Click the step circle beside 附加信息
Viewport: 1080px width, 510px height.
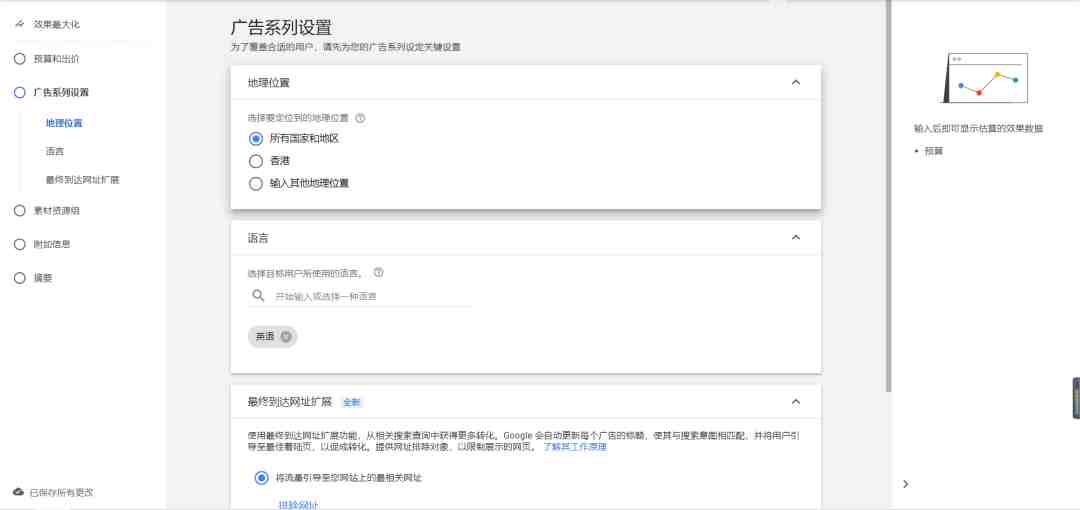pyautogui.click(x=19, y=244)
